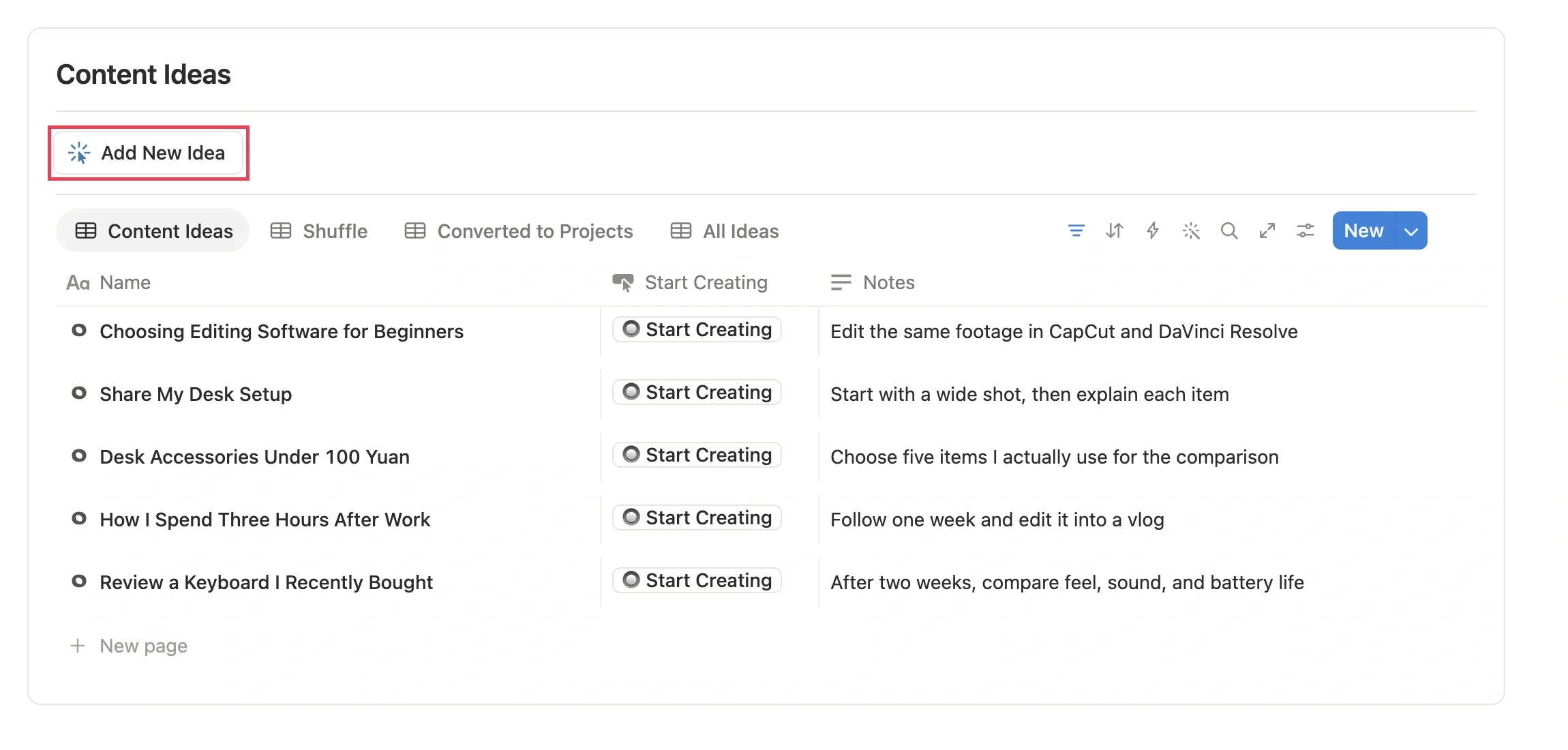Image resolution: width=1568 pixels, height=750 pixels.
Task: Open How I Spend Three Hours After Work
Action: [x=265, y=520]
